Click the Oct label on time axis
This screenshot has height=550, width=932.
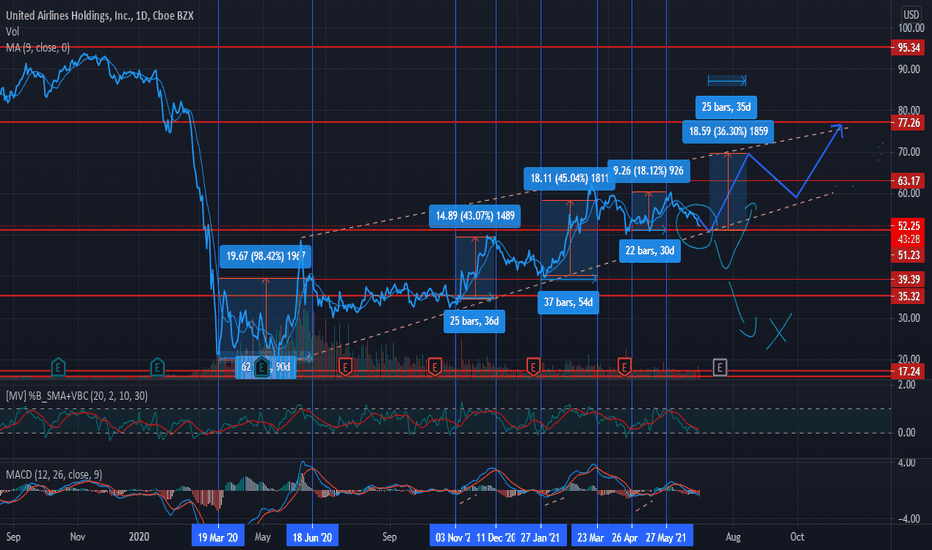coord(796,537)
